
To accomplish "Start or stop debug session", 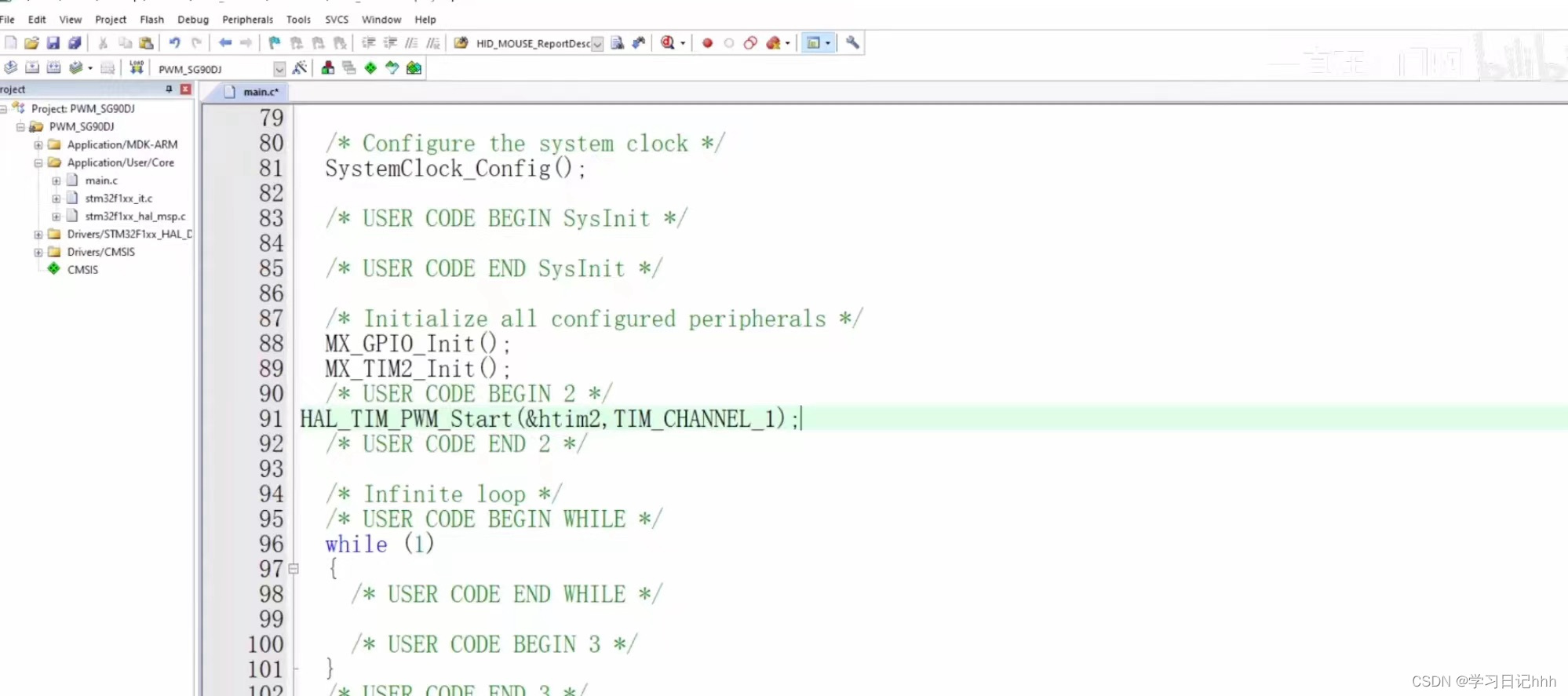I will pyautogui.click(x=668, y=43).
